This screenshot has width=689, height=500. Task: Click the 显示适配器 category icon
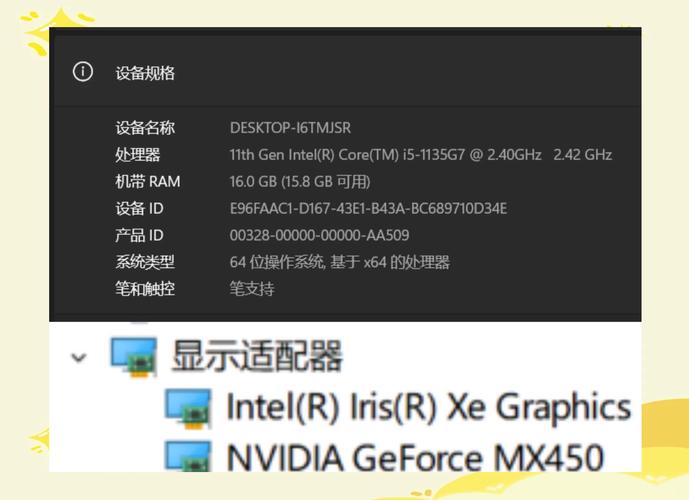133,356
